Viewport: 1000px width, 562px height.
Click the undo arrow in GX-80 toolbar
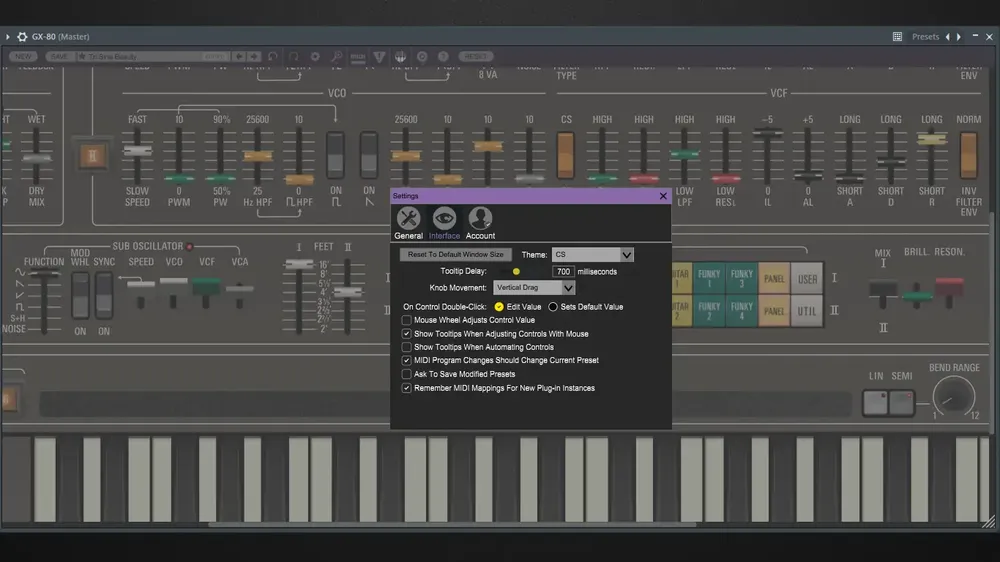(273, 57)
